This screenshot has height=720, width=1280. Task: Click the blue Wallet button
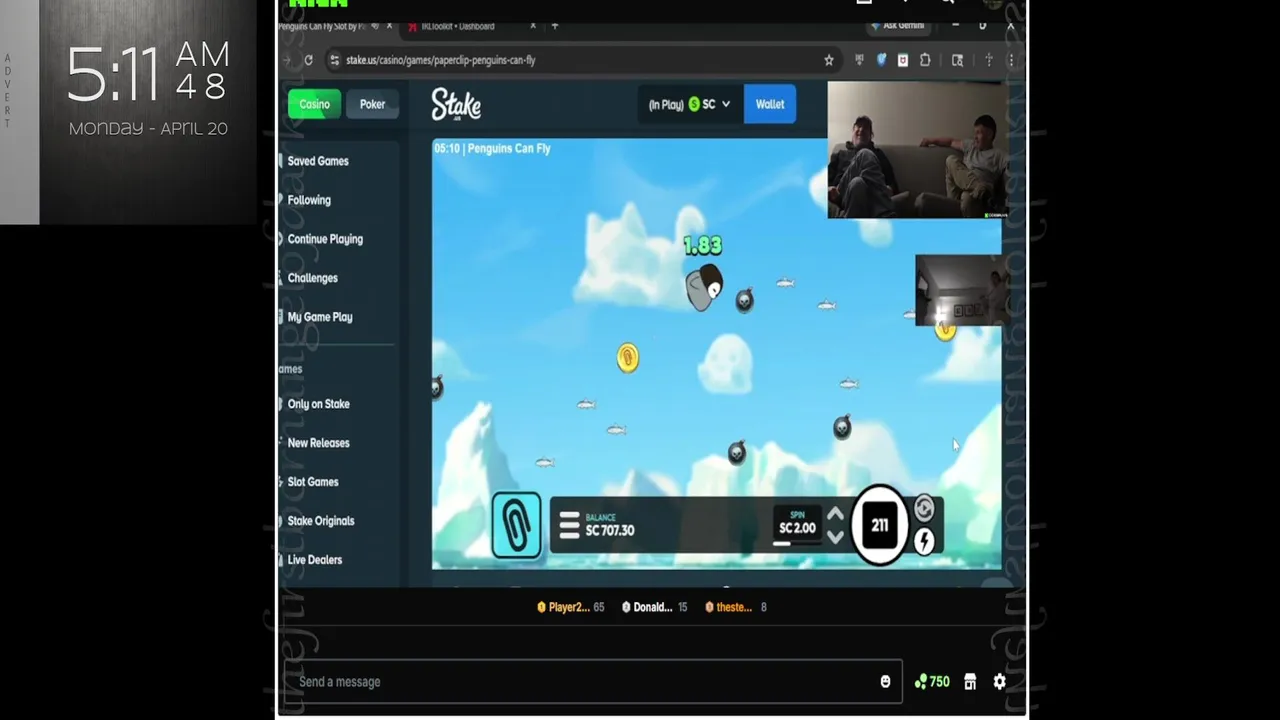[x=770, y=104]
